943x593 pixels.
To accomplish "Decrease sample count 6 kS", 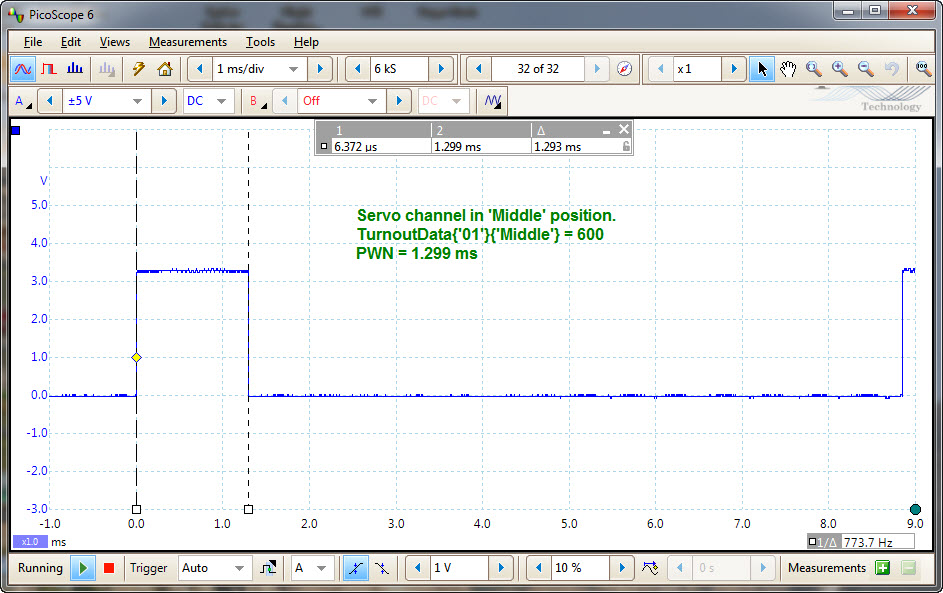I will 358,69.
